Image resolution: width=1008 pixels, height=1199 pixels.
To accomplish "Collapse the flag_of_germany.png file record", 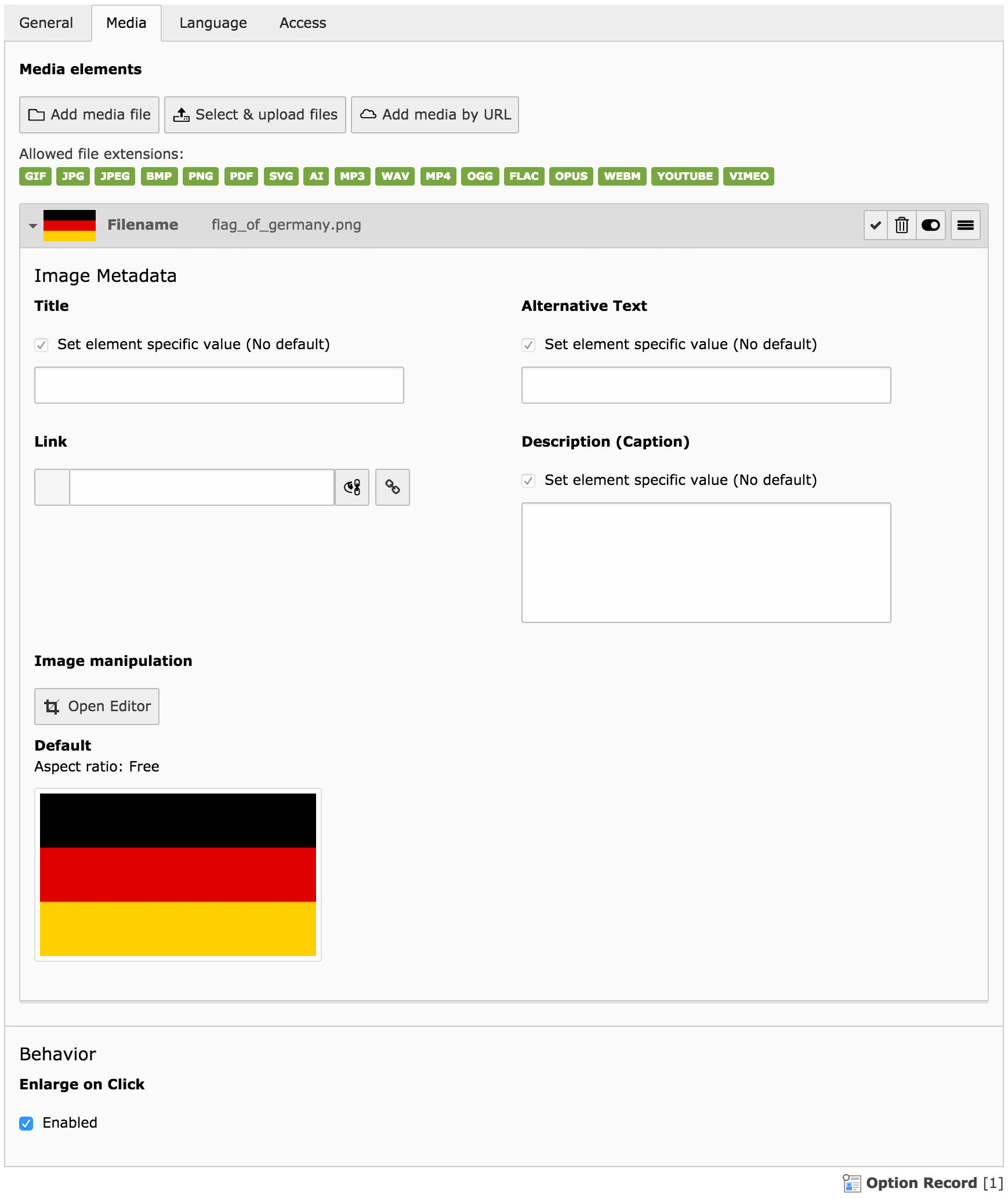I will click(x=33, y=226).
